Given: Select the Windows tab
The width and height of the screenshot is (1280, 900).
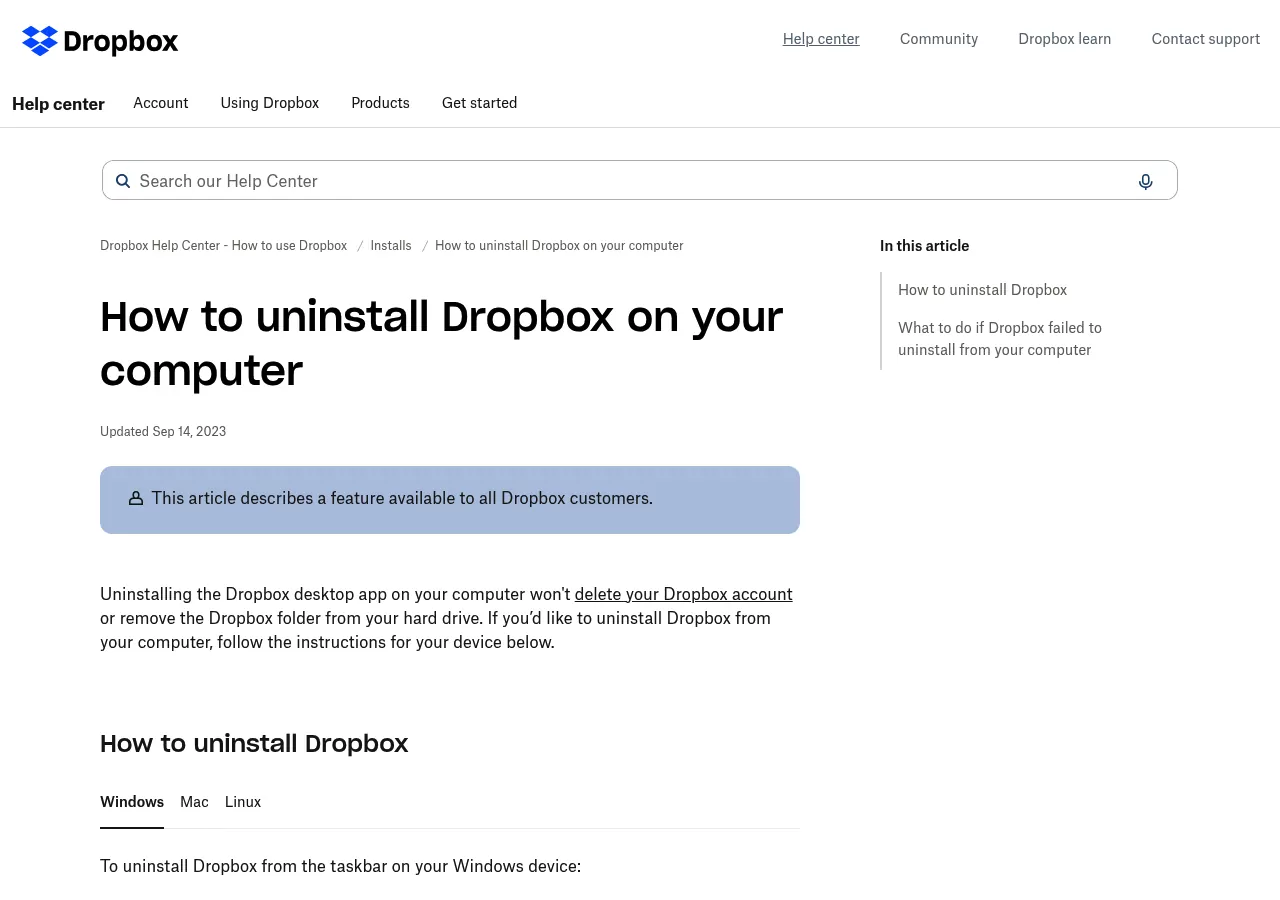Looking at the screenshot, I should point(132,802).
